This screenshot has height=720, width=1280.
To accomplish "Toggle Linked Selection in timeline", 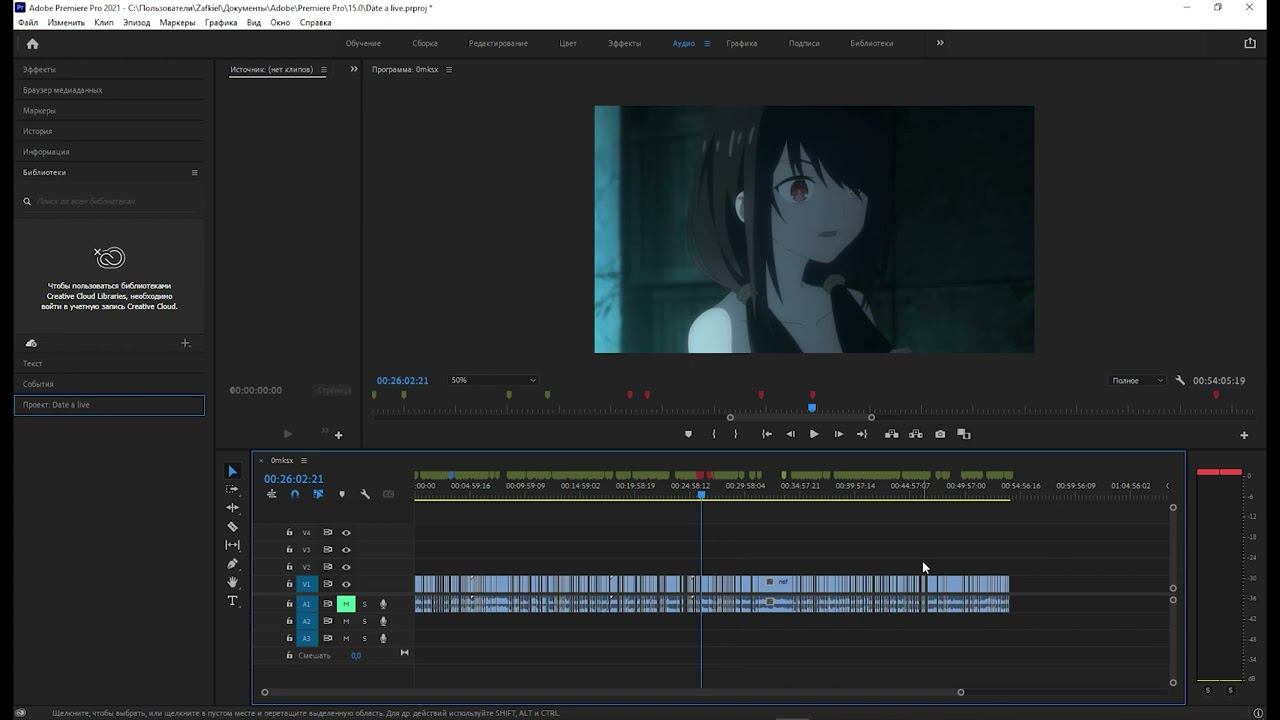I will (x=318, y=494).
